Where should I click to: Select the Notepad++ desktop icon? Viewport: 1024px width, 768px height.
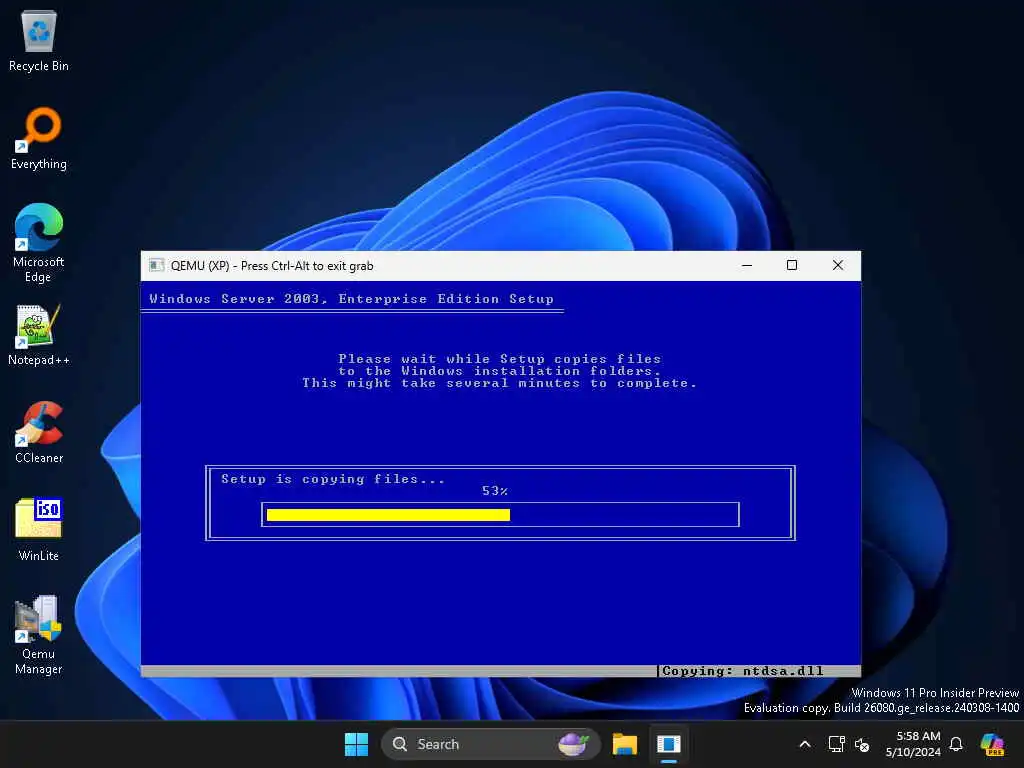coord(39,335)
